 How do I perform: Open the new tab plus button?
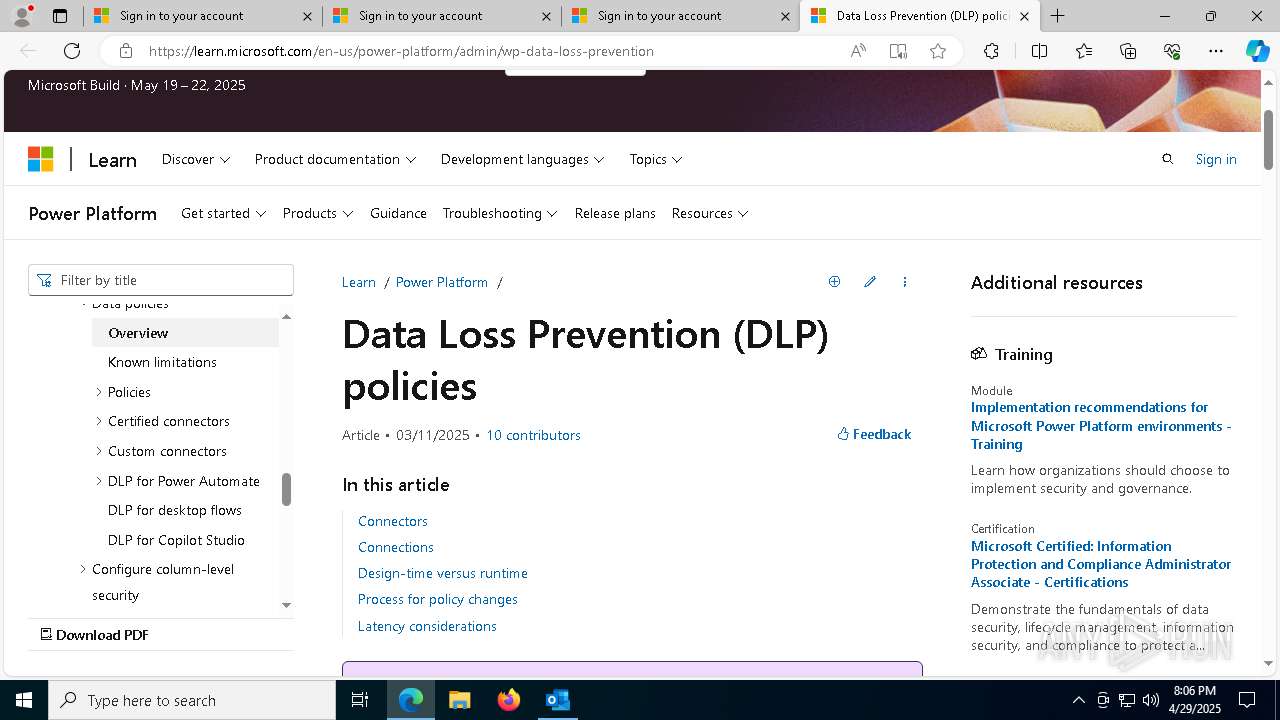(1057, 16)
